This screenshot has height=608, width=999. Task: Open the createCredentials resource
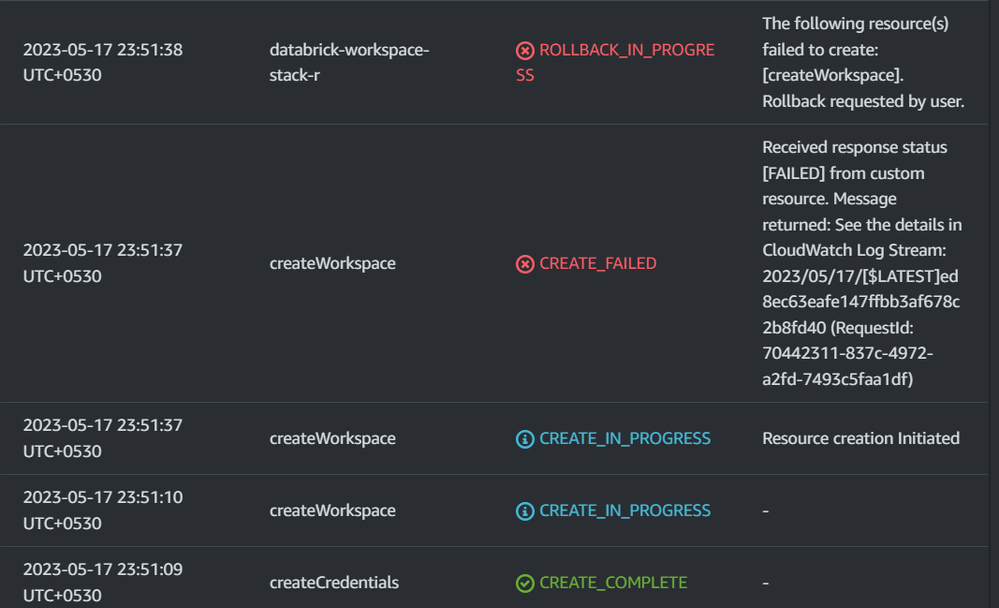(334, 583)
